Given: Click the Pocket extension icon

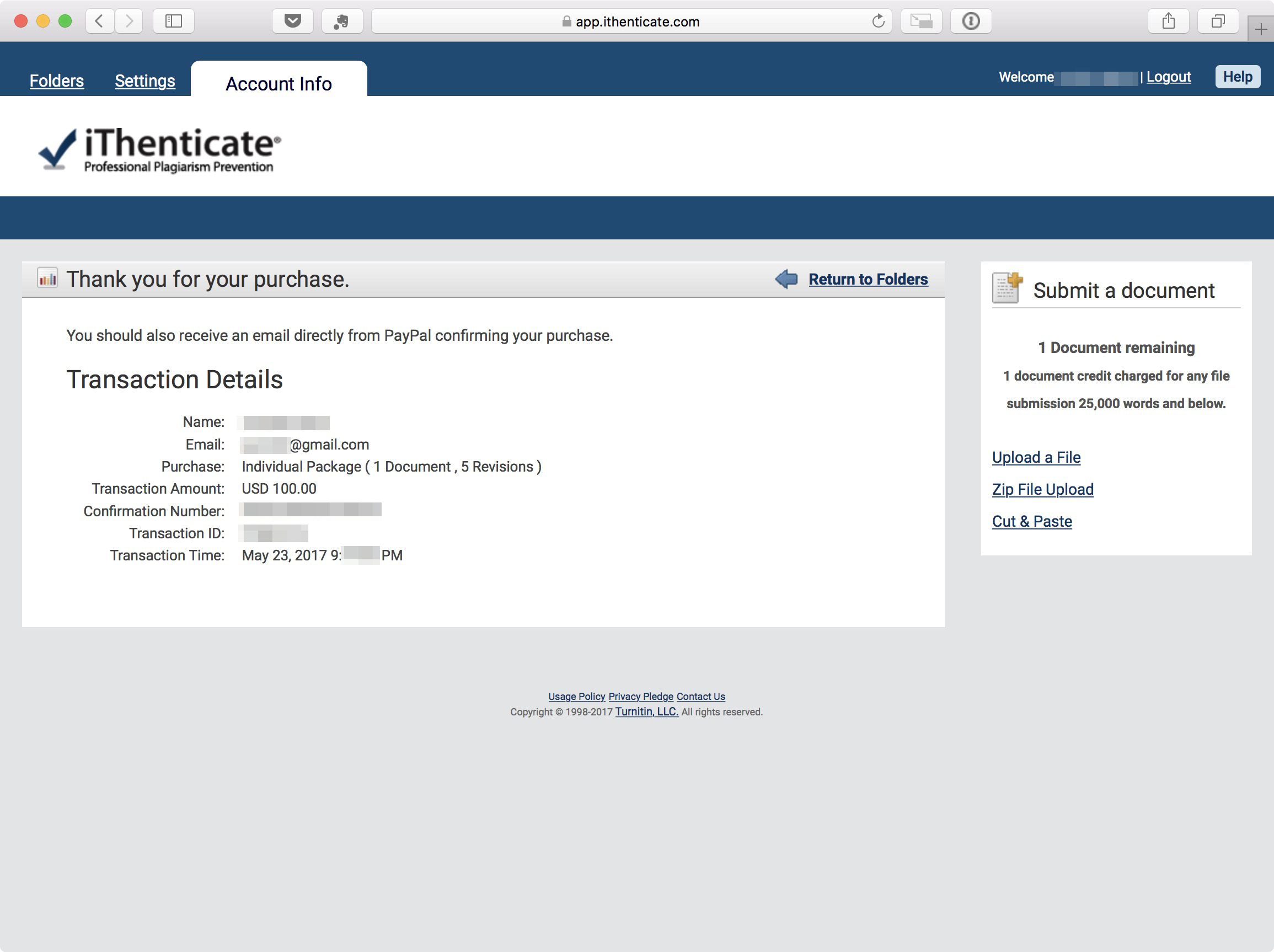Looking at the screenshot, I should [x=293, y=22].
